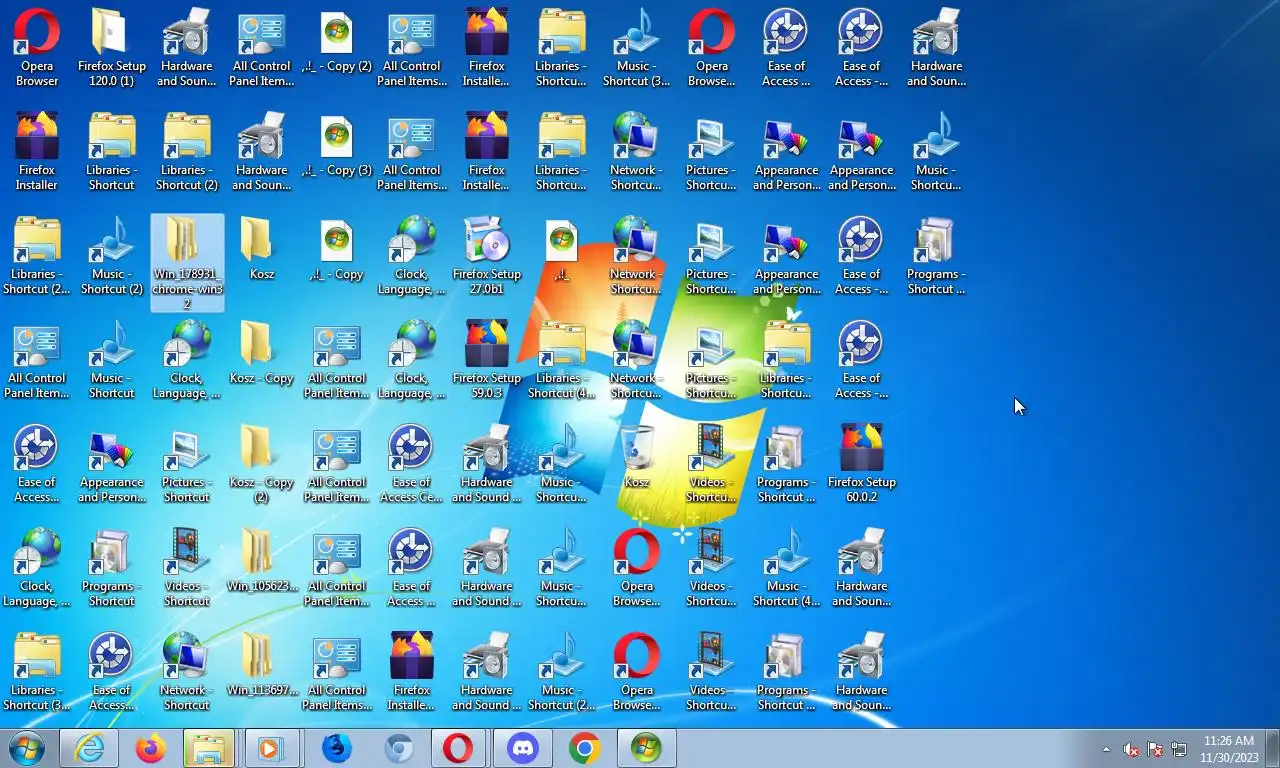The height and width of the screenshot is (768, 1280).
Task: Select the 'Libraries - Shortcut (4' icon
Action: tap(561, 360)
